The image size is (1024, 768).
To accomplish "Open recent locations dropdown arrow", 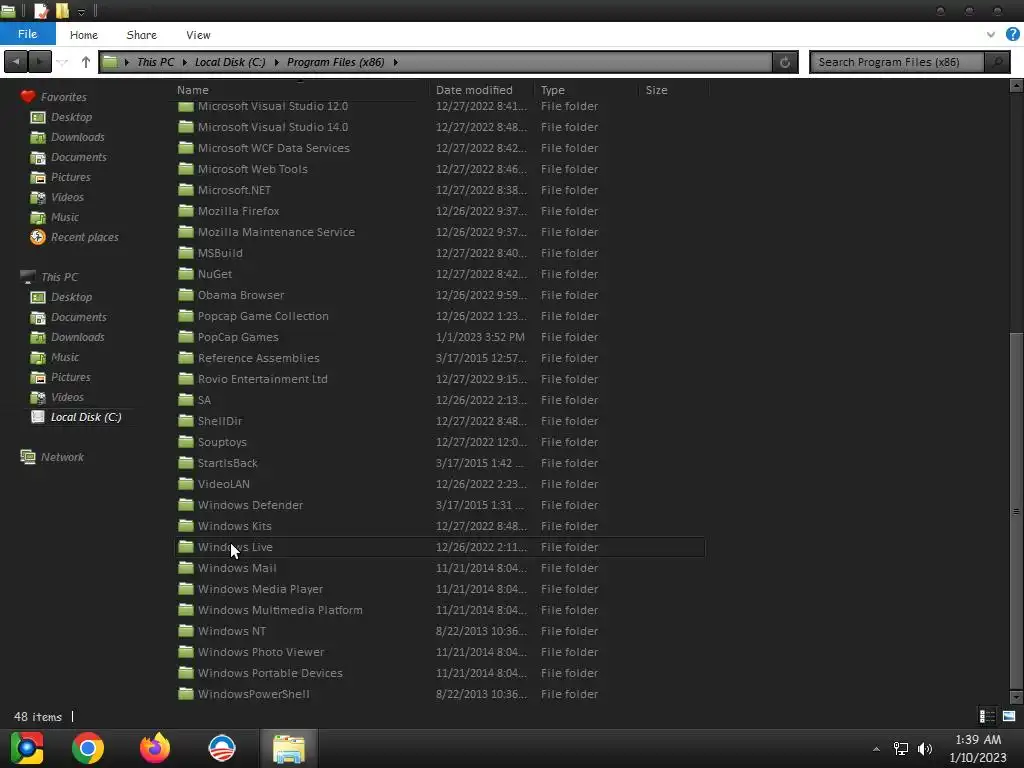I will click(63, 63).
